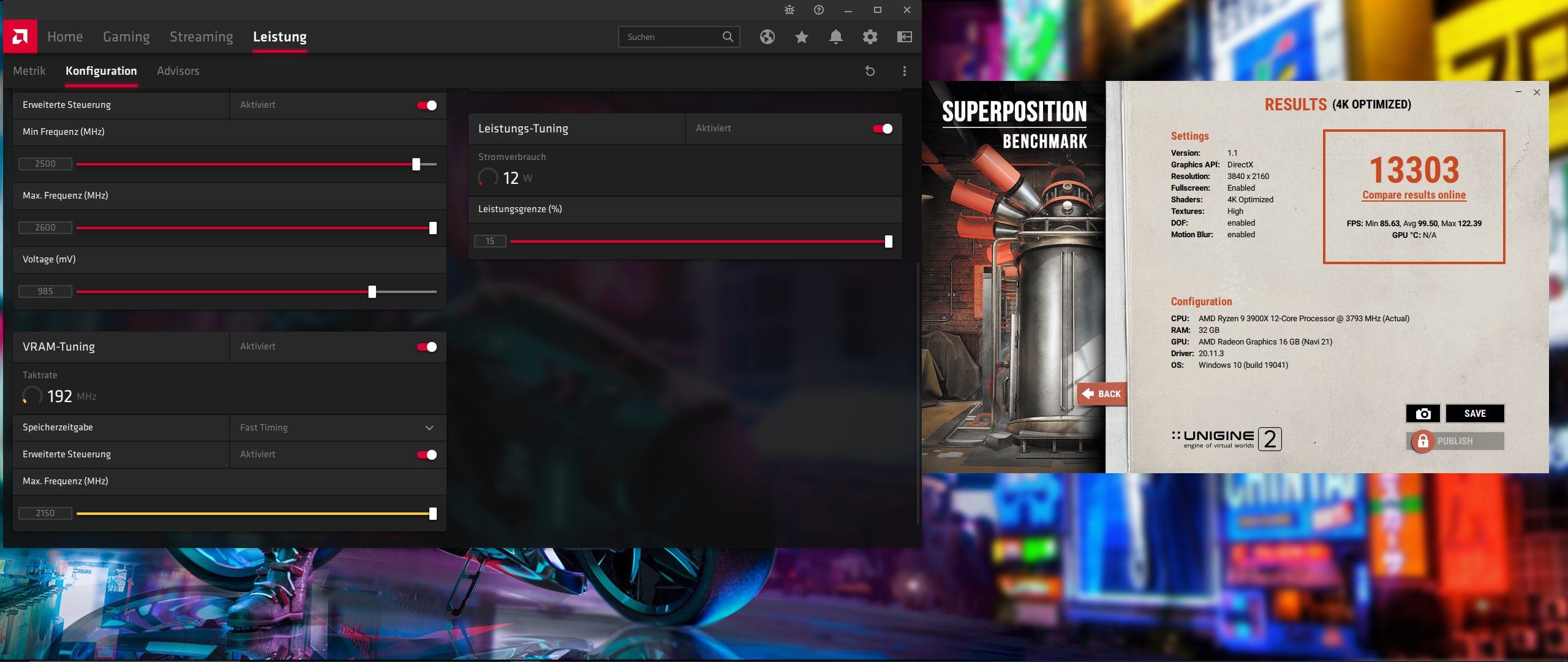This screenshot has height=662, width=1568.
Task: Open the Gaming tab
Action: 126,37
